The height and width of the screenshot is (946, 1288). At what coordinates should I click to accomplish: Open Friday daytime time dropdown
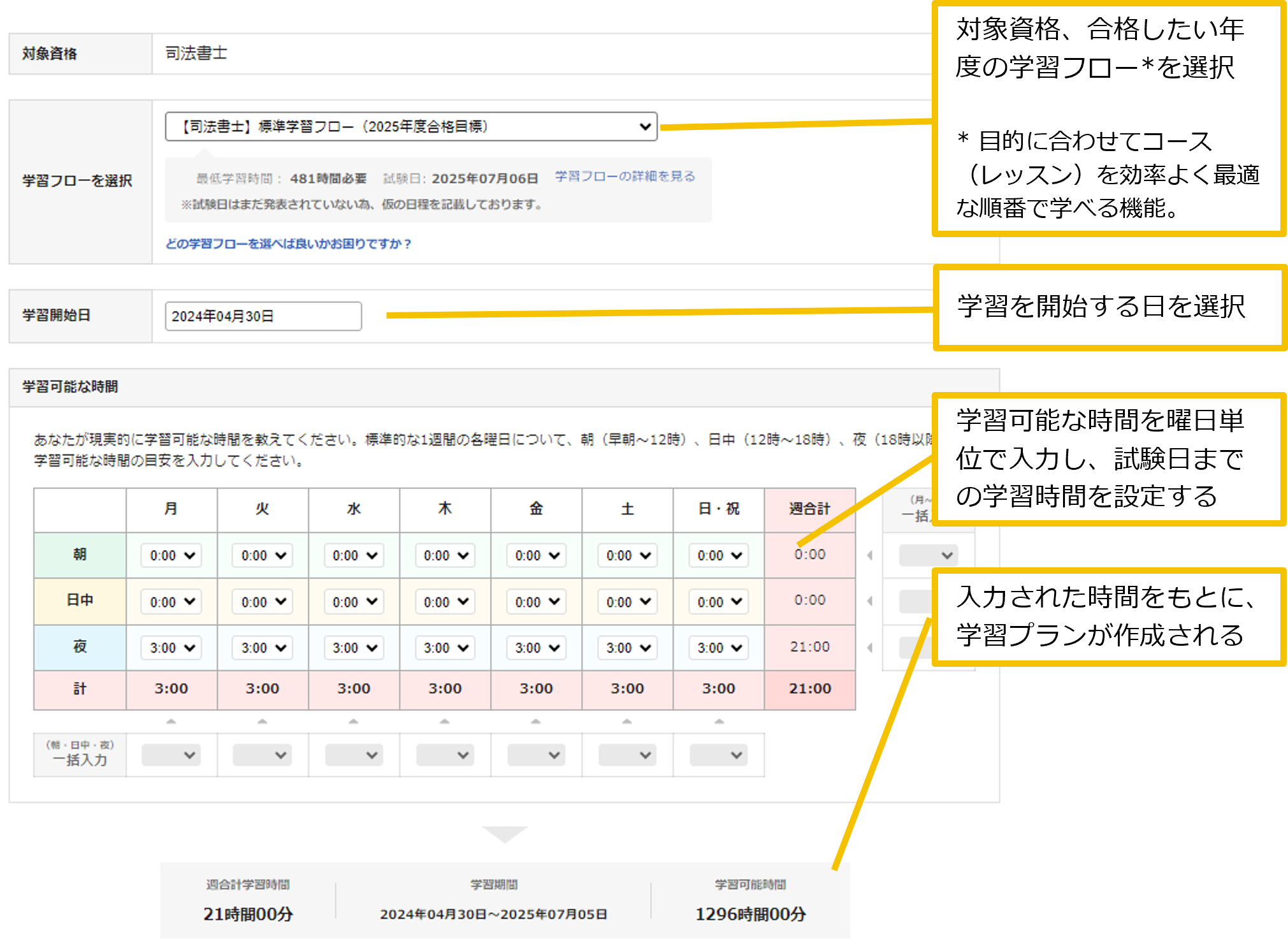point(537,602)
